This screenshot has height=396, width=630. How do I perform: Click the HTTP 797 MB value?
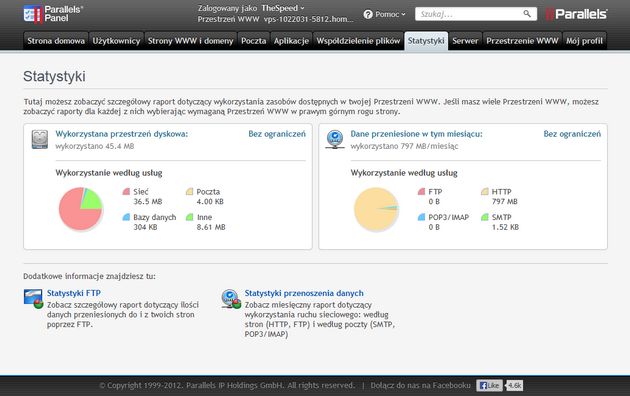coord(505,202)
